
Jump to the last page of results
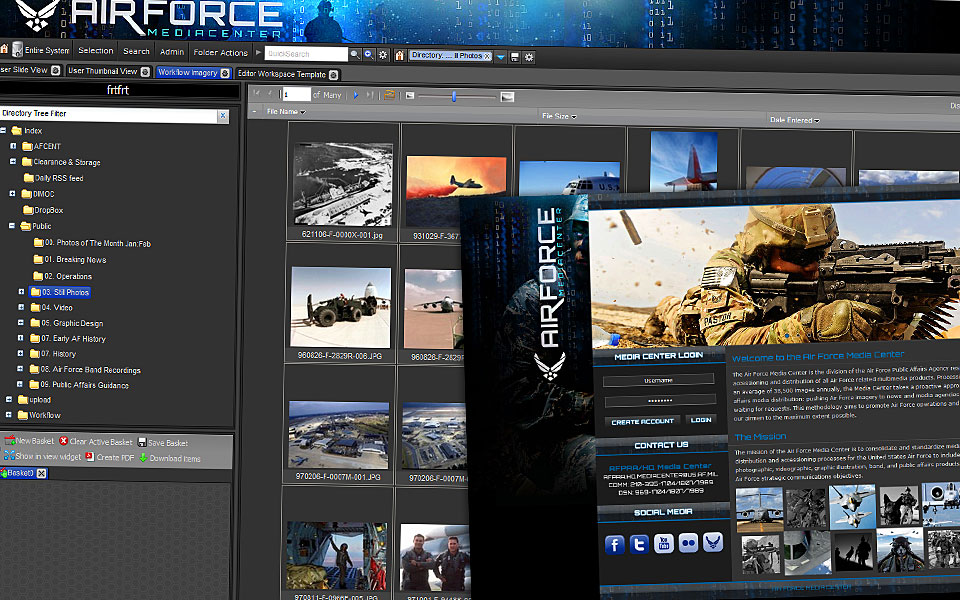tap(369, 95)
